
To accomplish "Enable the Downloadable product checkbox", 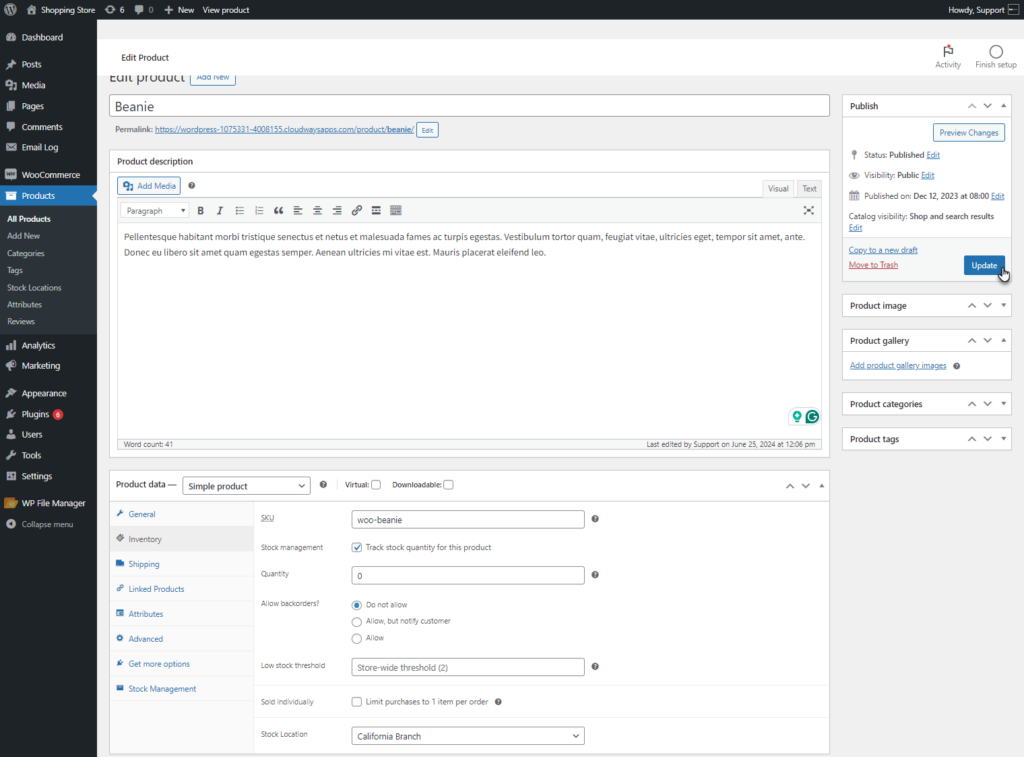I will click(x=449, y=485).
